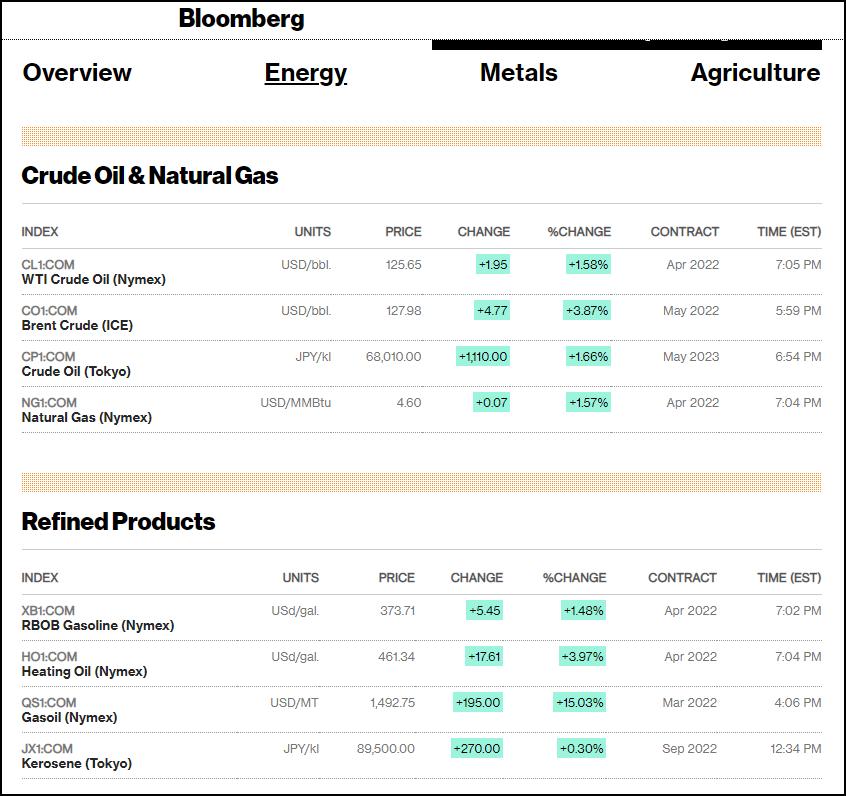Select Crude Oil (Tokyo) index
Viewport: 846px width, 796px height.
point(76,372)
